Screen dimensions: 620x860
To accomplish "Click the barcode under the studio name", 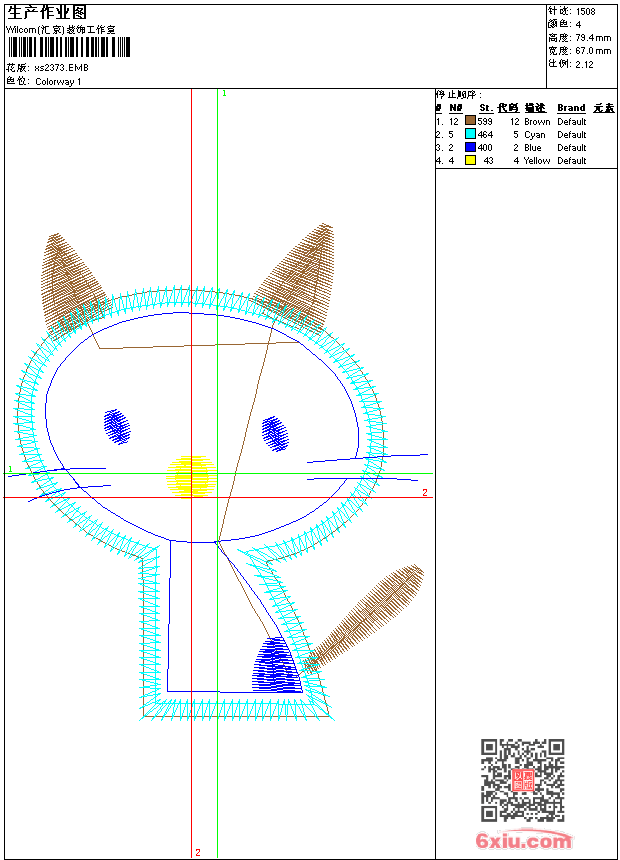I will [69, 48].
